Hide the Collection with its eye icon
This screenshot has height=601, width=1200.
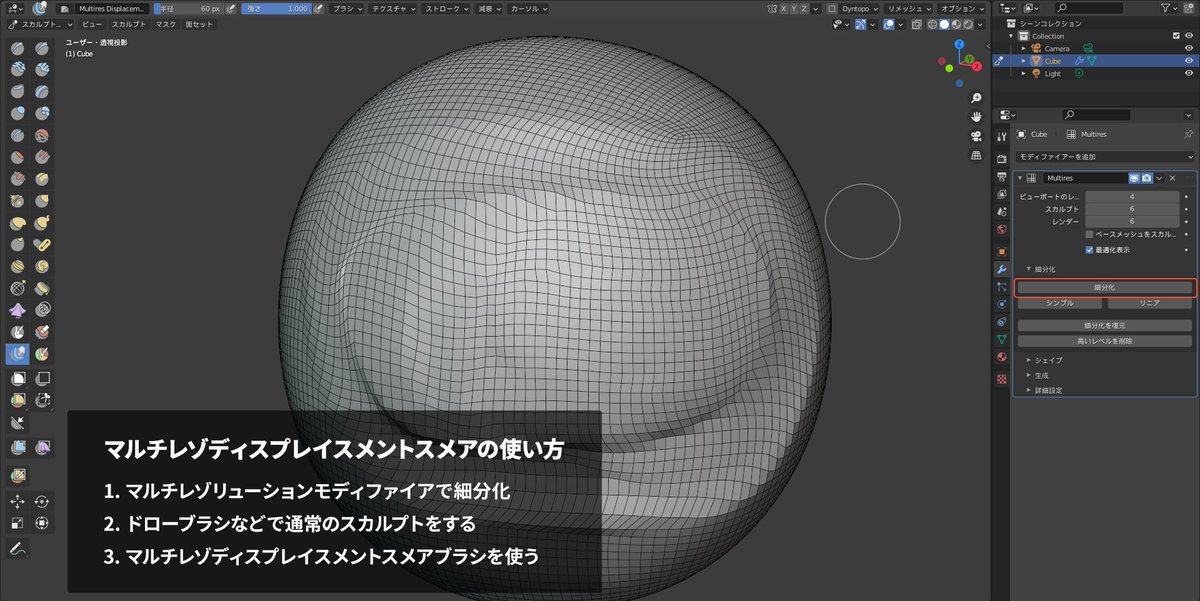click(1188, 36)
